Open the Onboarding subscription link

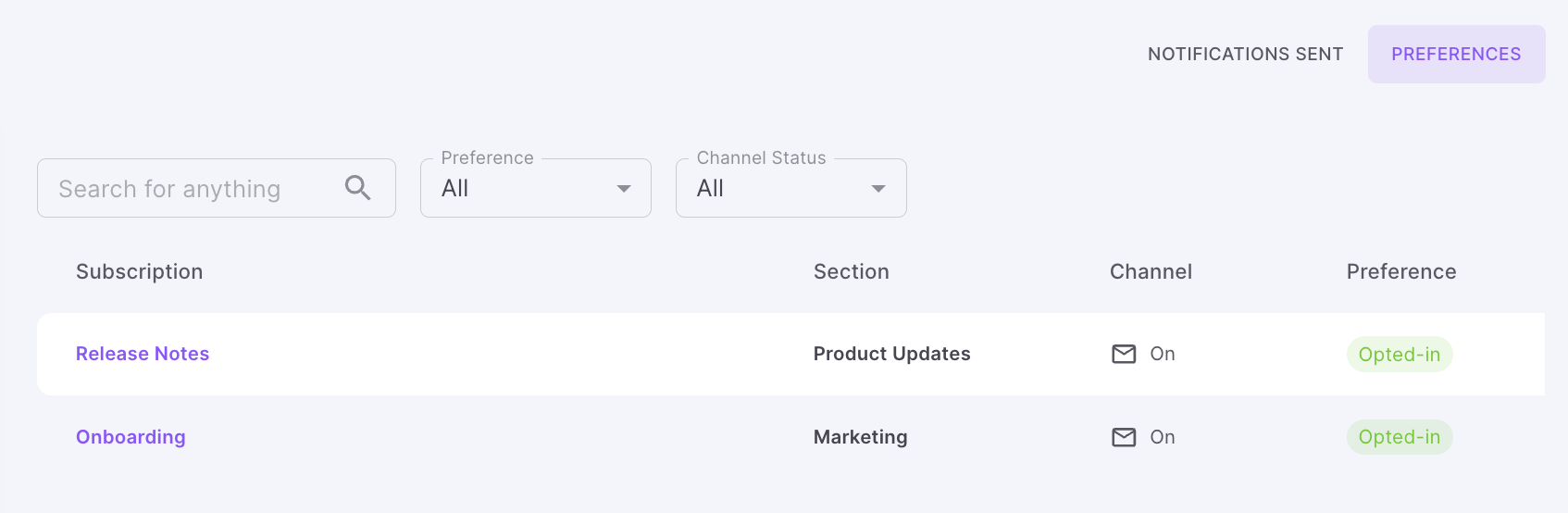pos(131,437)
